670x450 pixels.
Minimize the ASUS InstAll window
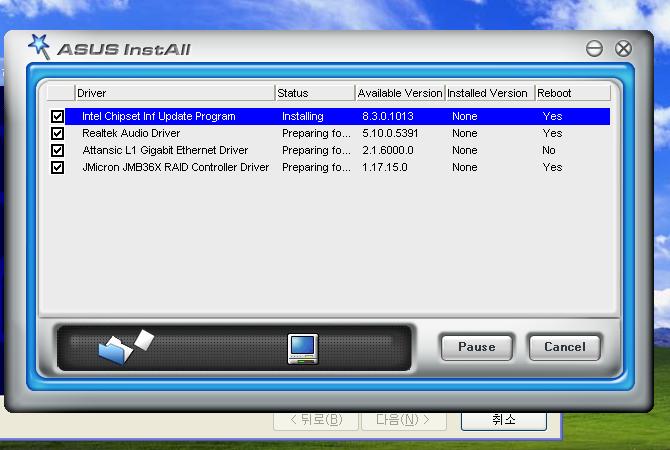594,48
